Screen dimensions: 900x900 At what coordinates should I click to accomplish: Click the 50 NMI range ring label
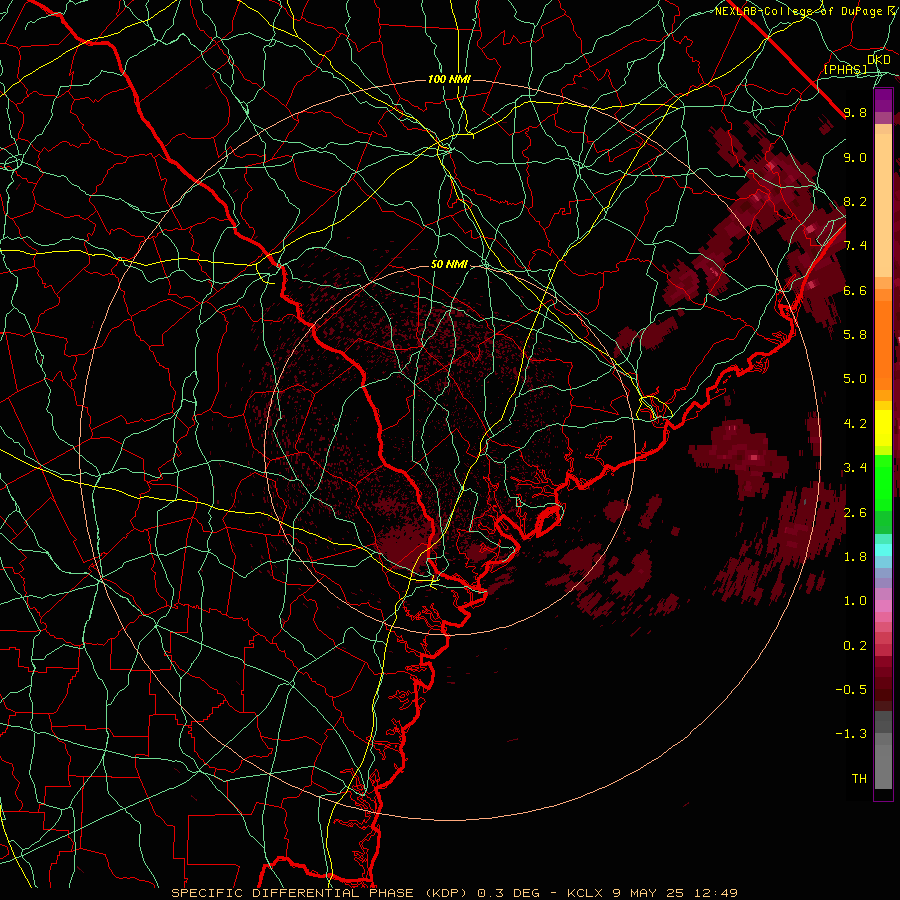pyautogui.click(x=449, y=265)
